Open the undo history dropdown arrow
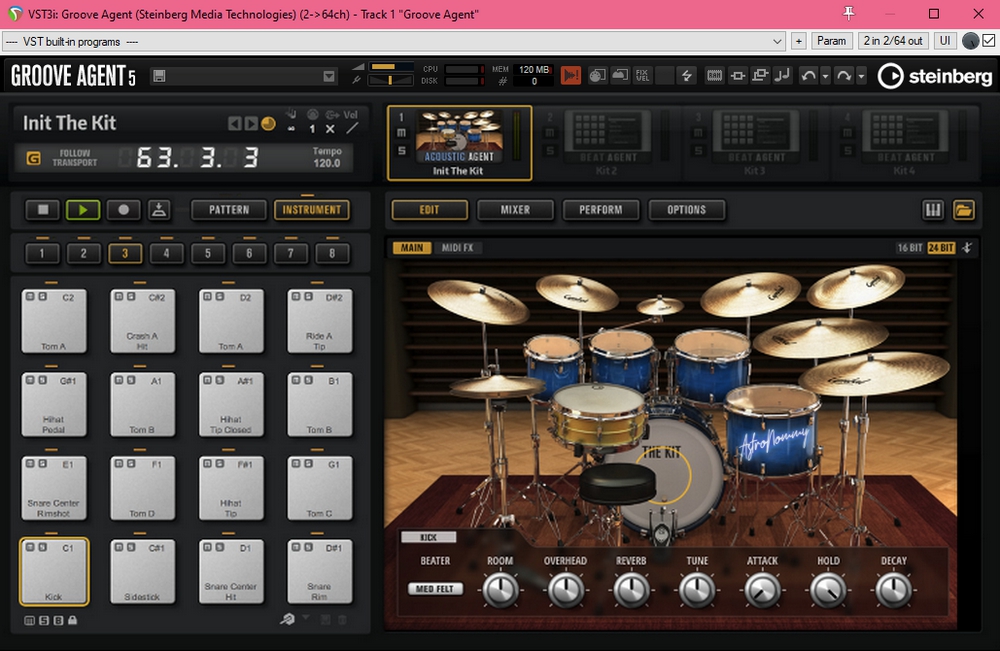 pyautogui.click(x=825, y=76)
